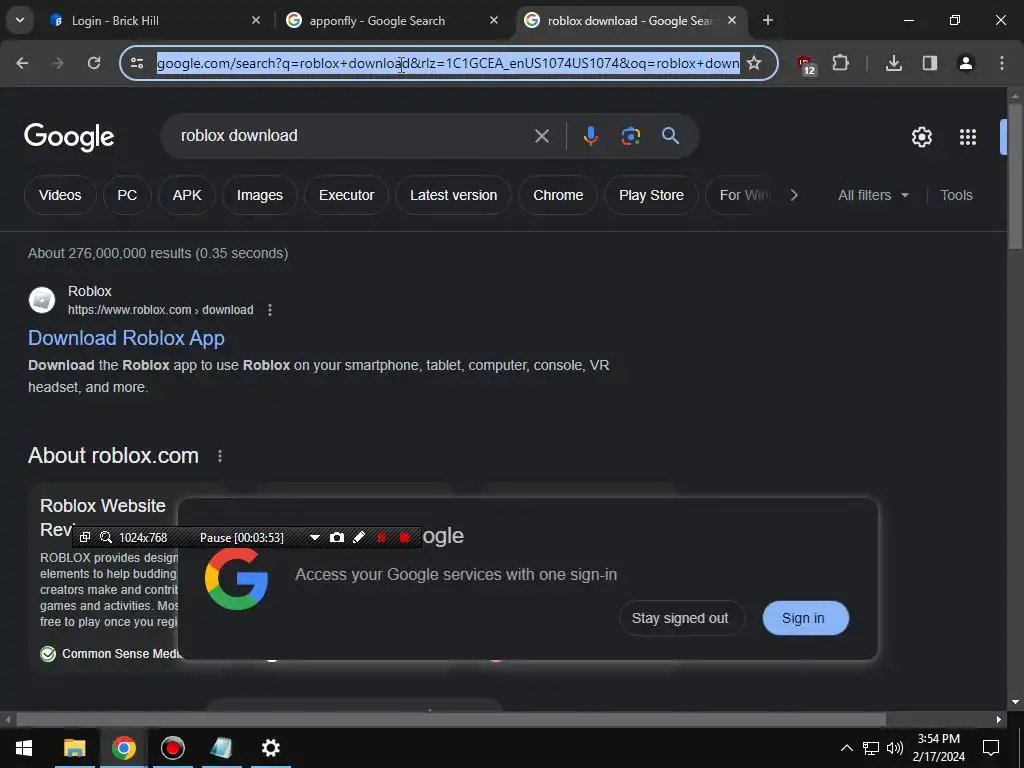Viewport: 1024px width, 768px height.
Task: Click the recorder pencil draw icon
Action: tap(359, 537)
